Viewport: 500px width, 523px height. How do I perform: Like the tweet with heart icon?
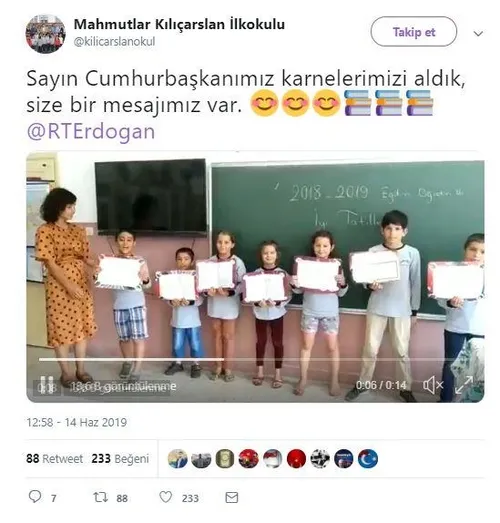click(165, 497)
